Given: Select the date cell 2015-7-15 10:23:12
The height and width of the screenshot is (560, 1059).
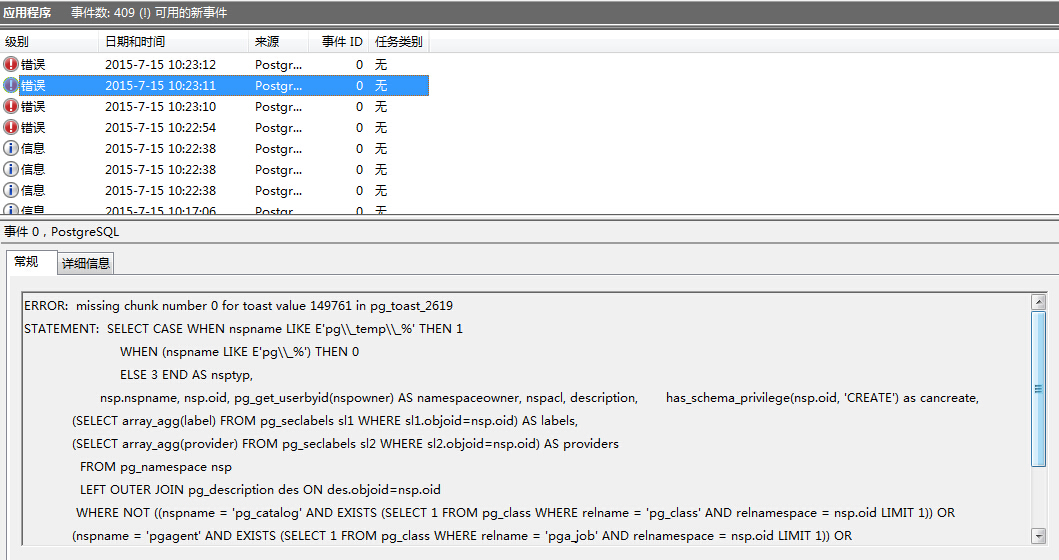Looking at the screenshot, I should (160, 64).
